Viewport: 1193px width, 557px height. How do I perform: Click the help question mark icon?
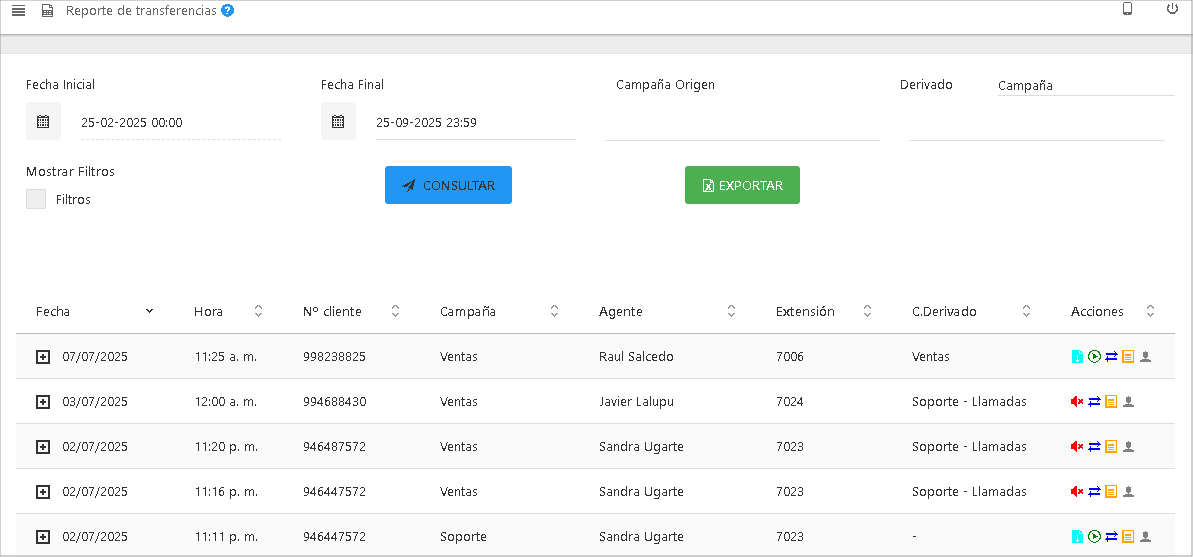tap(227, 11)
